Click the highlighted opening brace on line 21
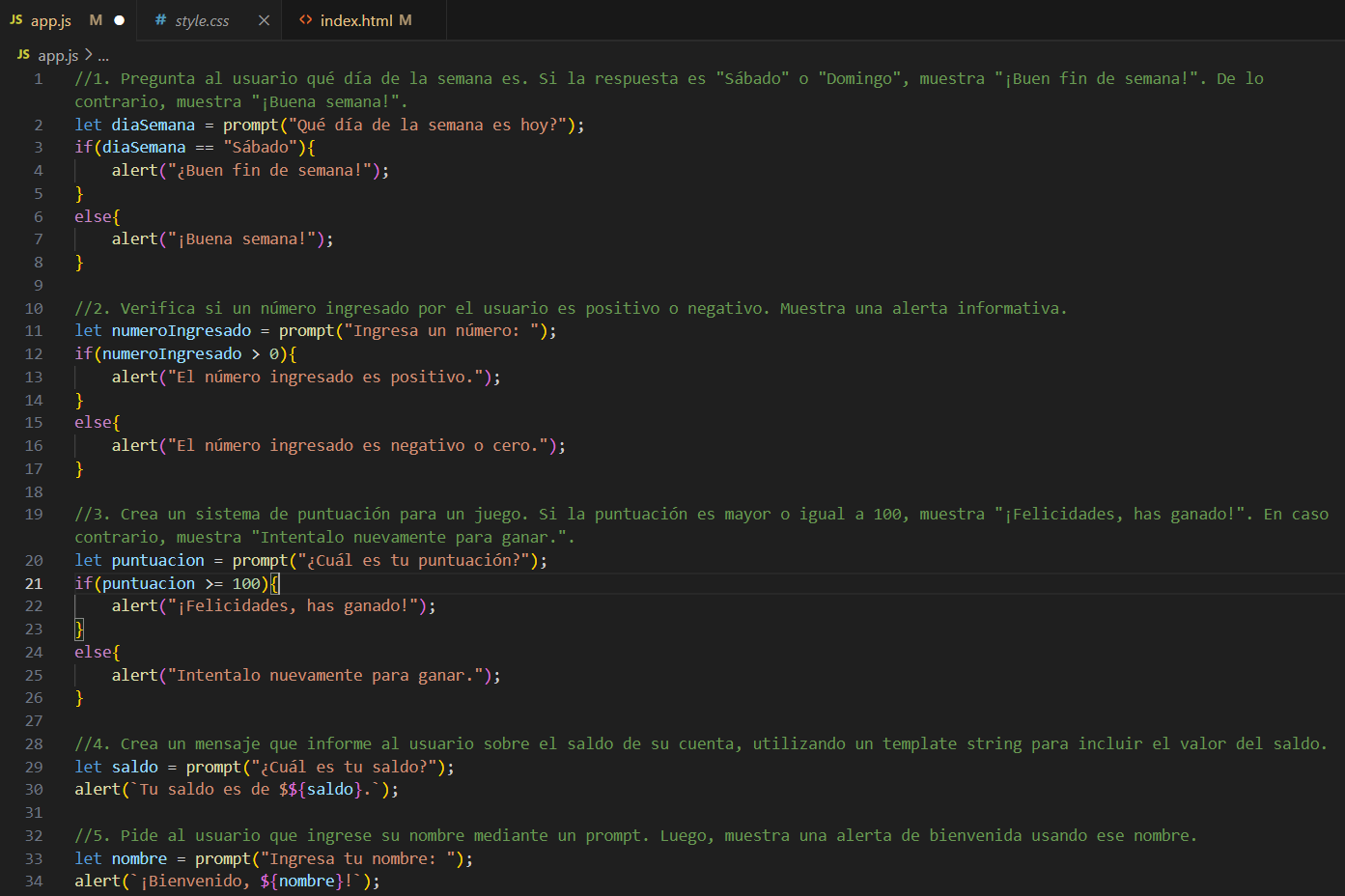 (275, 584)
